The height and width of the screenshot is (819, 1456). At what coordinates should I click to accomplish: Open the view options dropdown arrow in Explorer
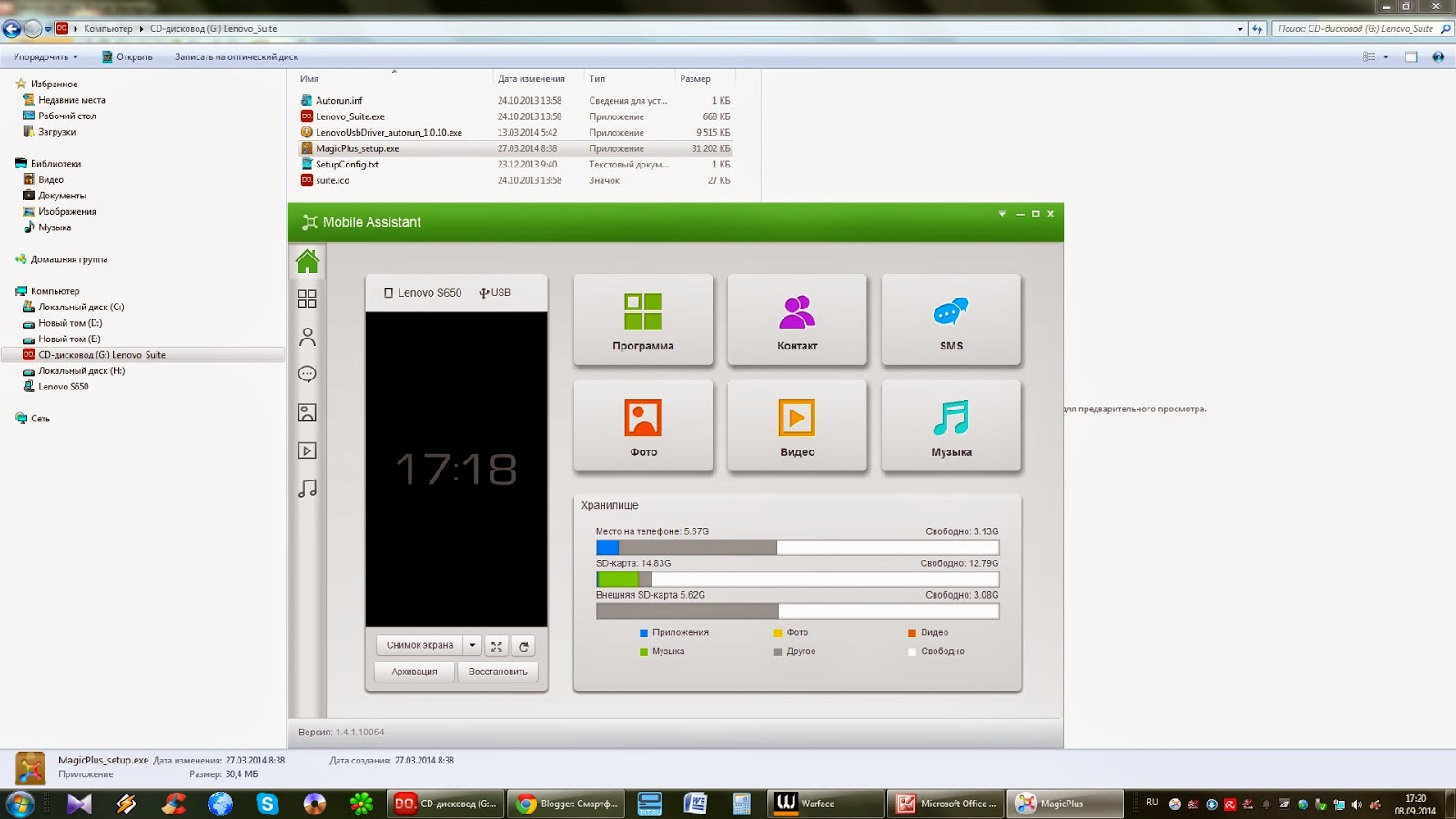[1386, 56]
